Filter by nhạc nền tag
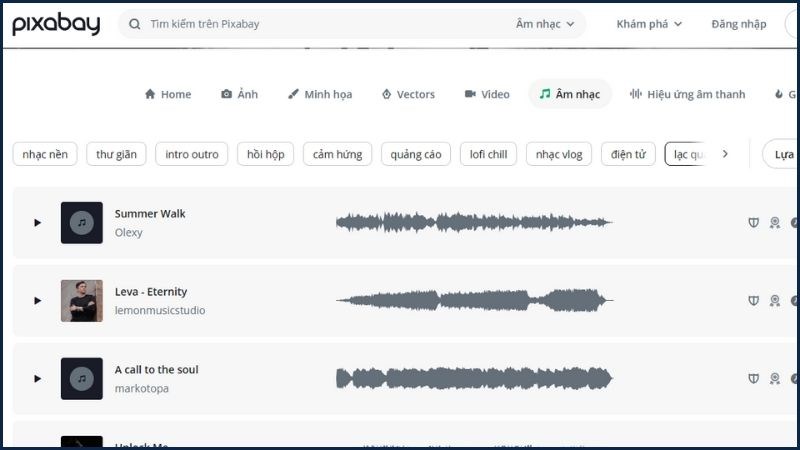The width and height of the screenshot is (800, 450). (x=45, y=154)
